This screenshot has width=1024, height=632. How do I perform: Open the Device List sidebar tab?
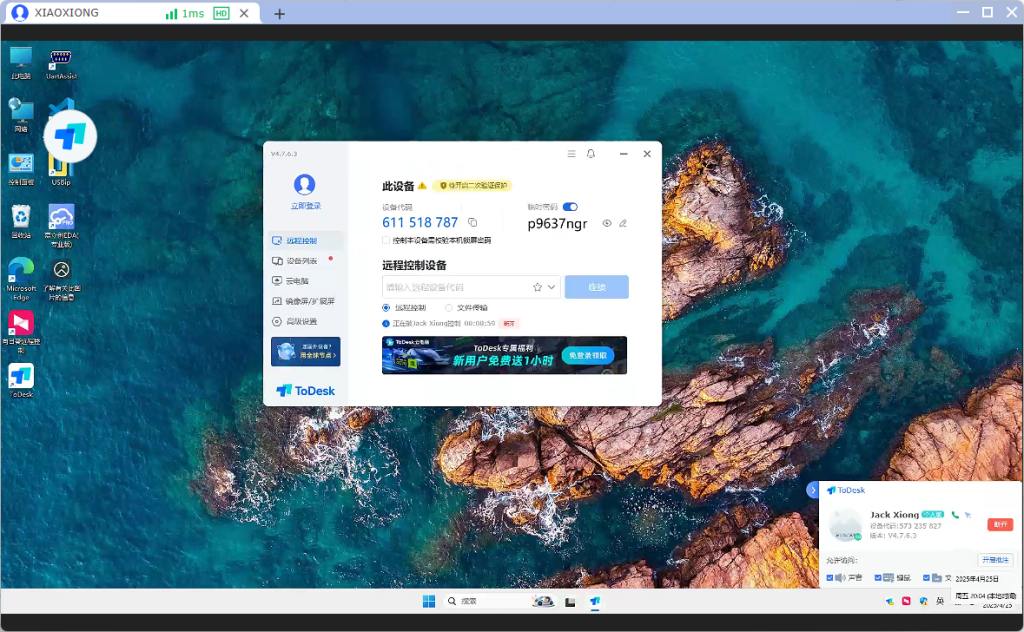click(306, 261)
